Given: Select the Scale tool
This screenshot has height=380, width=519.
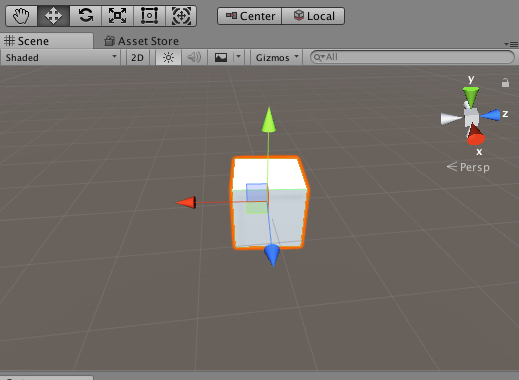Looking at the screenshot, I should (117, 16).
